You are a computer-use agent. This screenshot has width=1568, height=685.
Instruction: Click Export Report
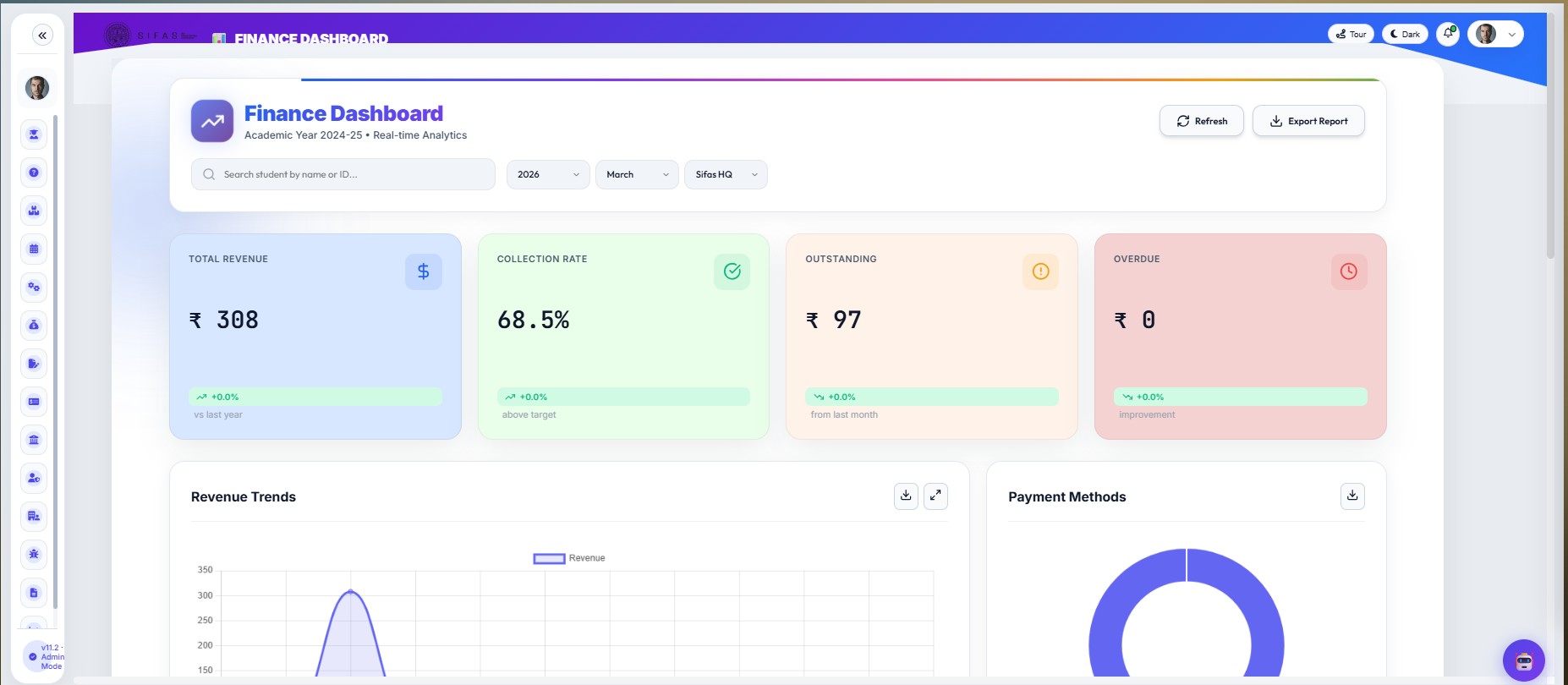point(1308,121)
